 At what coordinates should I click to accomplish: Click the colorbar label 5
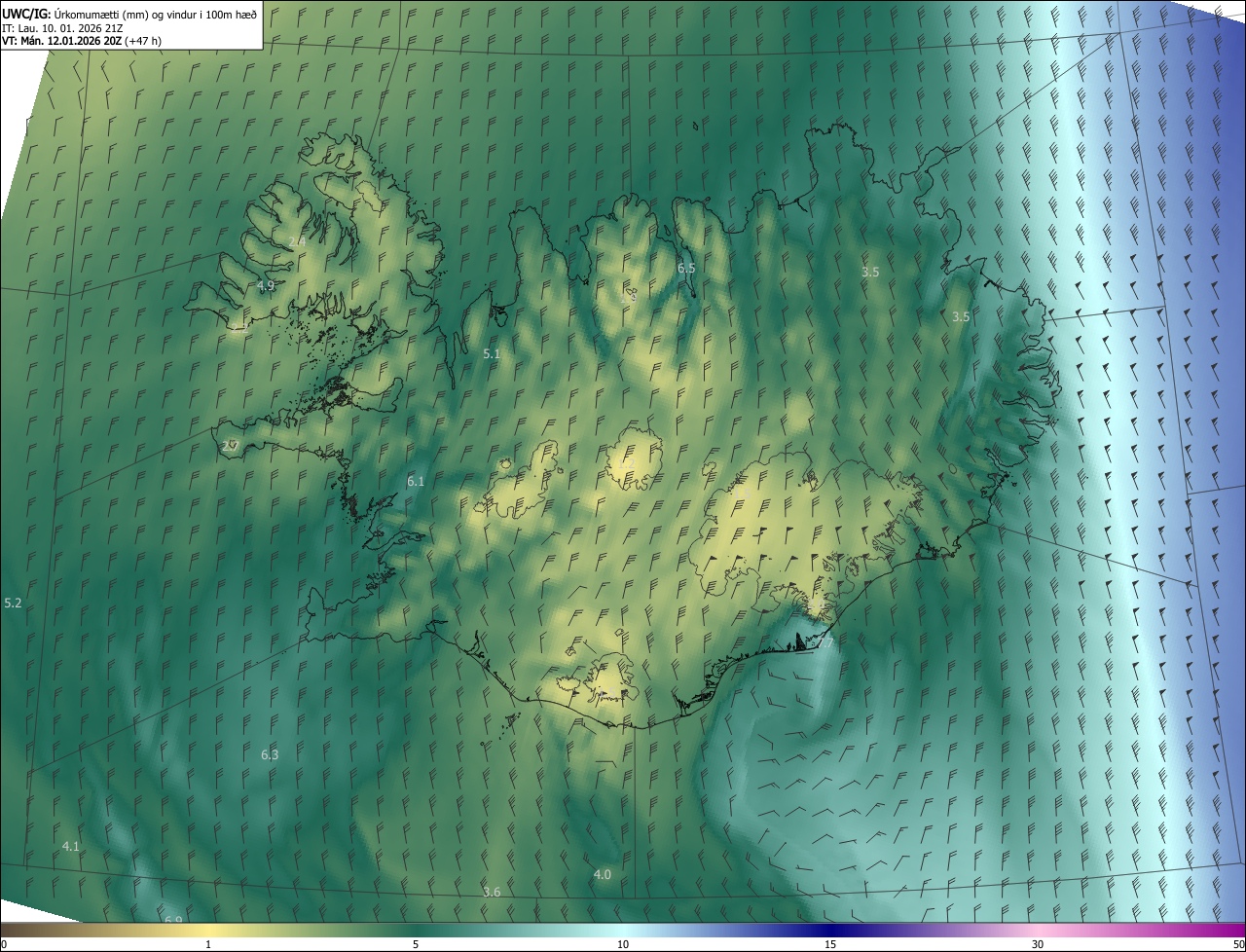[x=416, y=944]
